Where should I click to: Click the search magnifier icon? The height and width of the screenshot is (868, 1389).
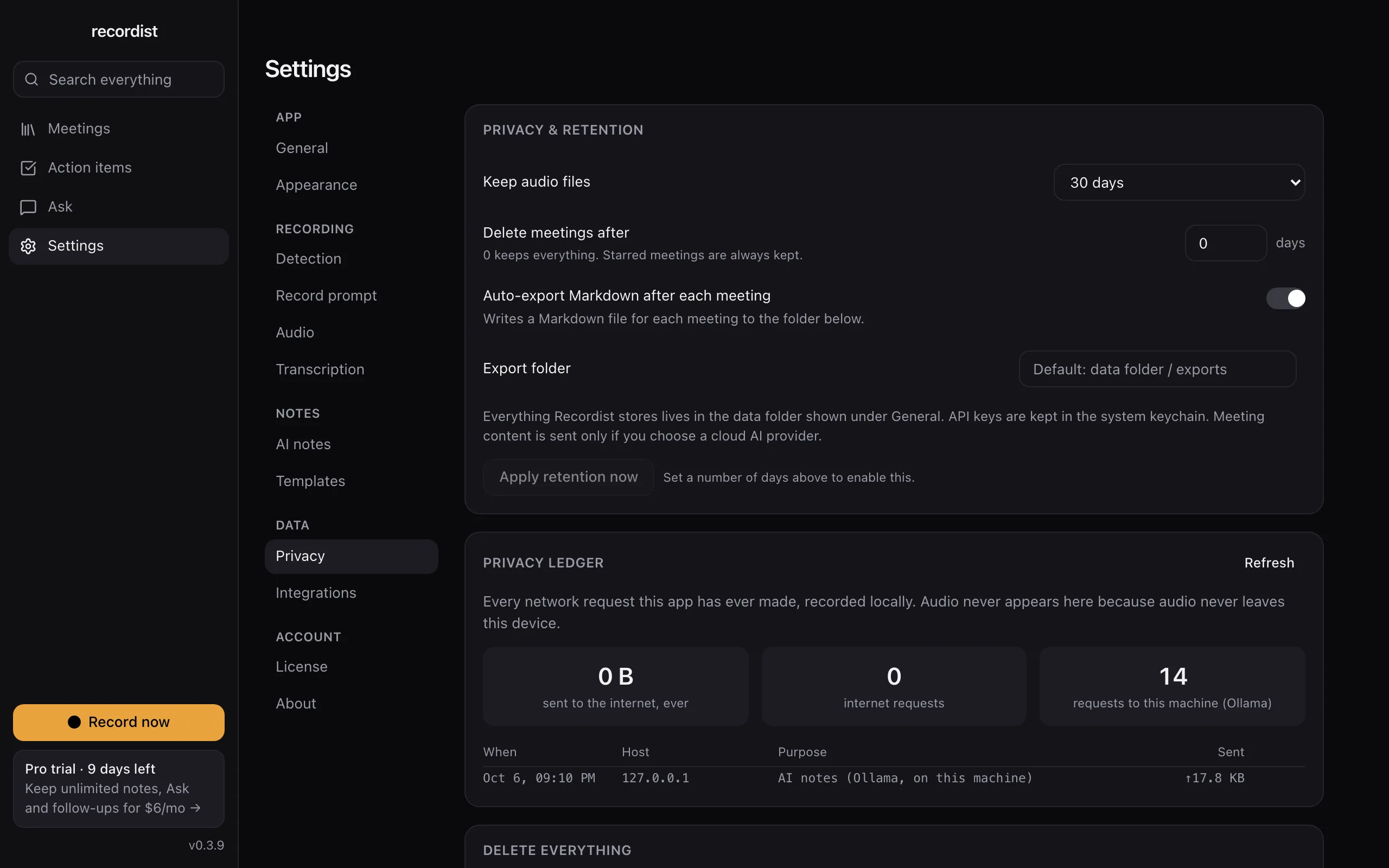pos(31,79)
